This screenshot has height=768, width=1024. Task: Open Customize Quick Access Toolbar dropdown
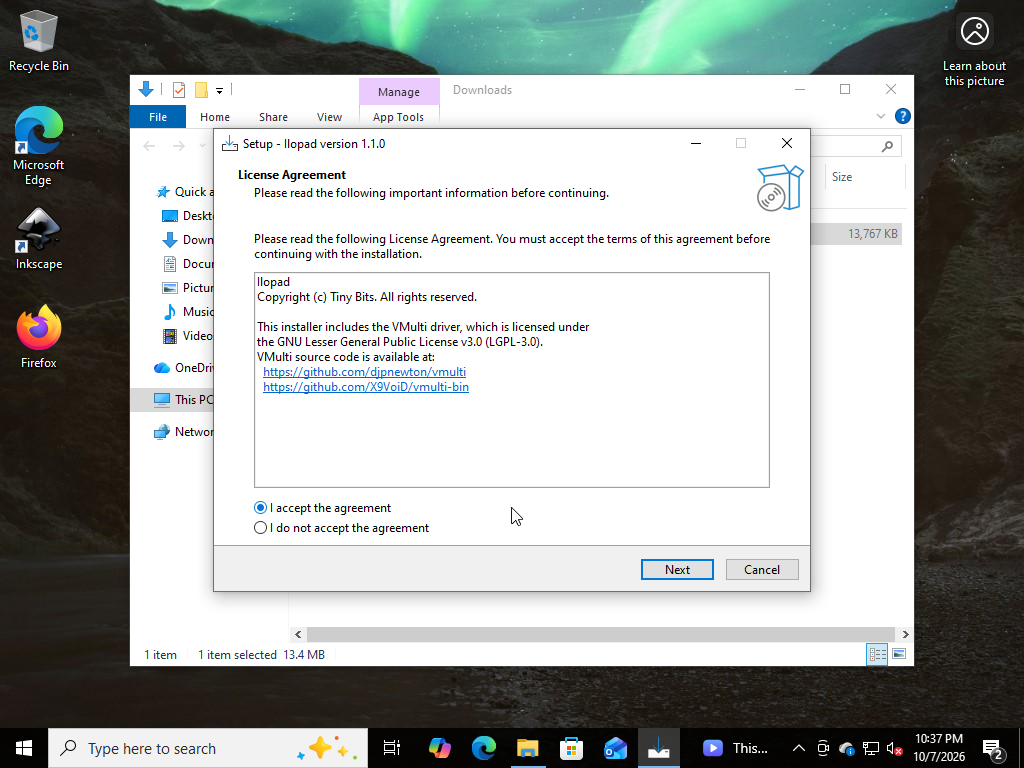click(219, 91)
